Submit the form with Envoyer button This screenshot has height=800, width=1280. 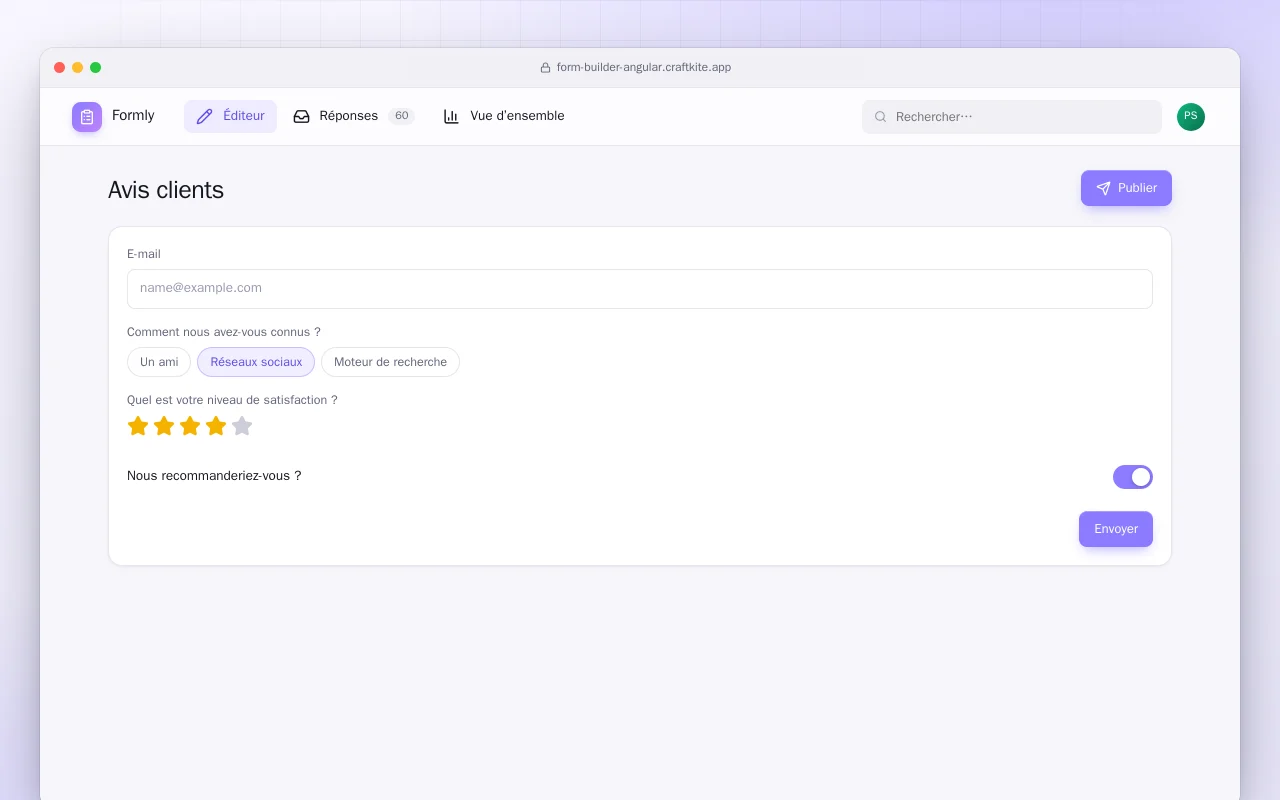1116,529
